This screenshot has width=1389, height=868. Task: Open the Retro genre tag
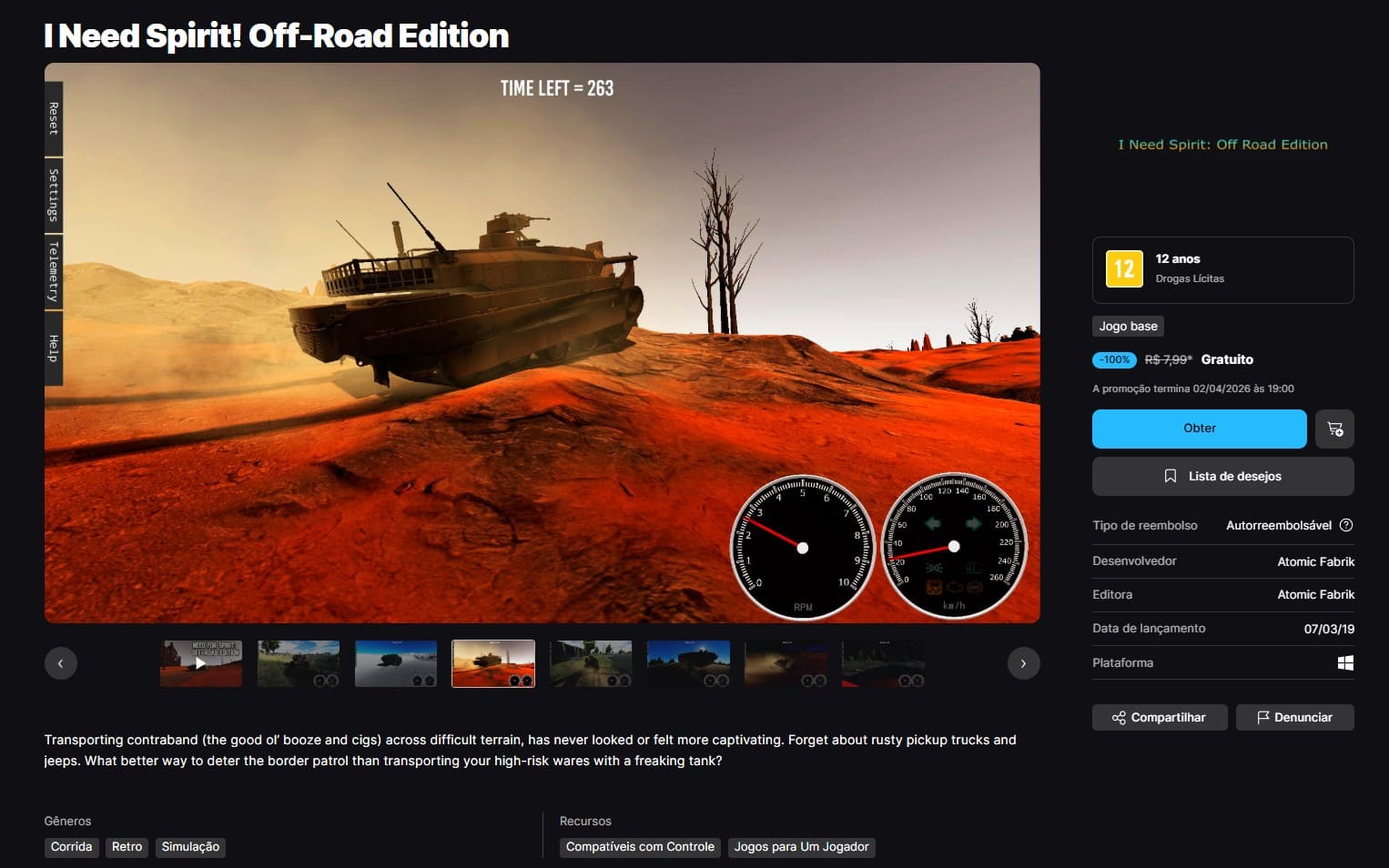[127, 847]
